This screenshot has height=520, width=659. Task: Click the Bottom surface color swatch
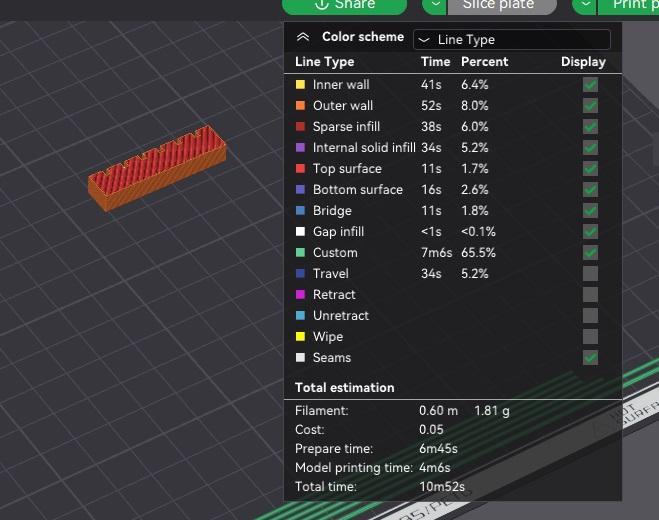[300, 190]
